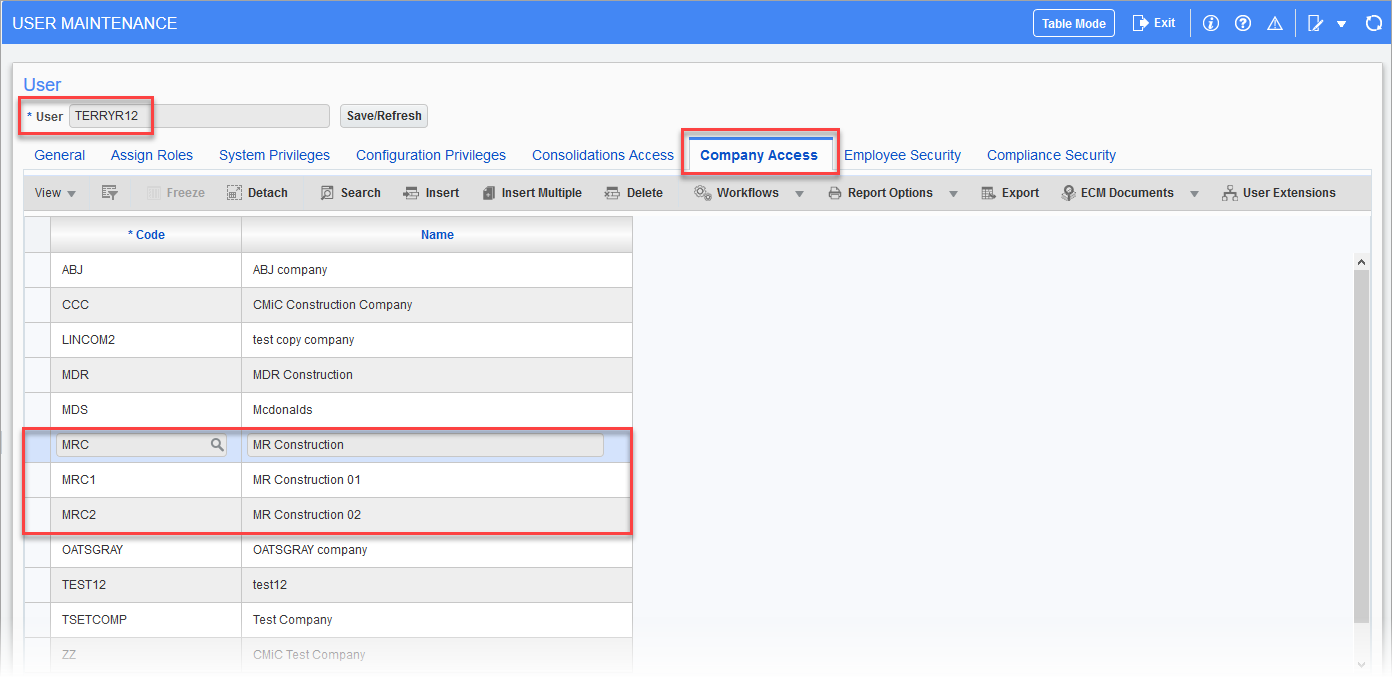The width and height of the screenshot is (1392, 678).
Task: Select the MDR code cell
Action: [146, 375]
